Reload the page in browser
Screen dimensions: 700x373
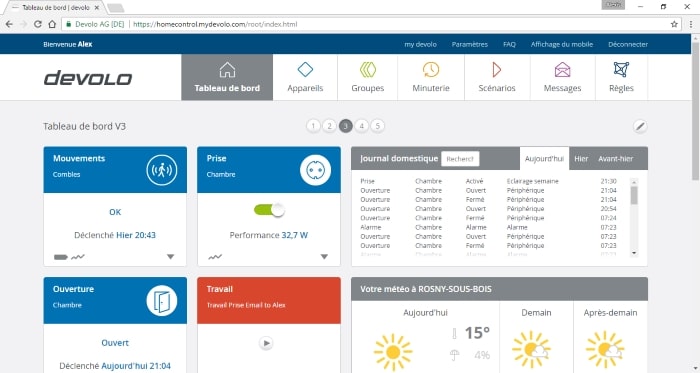pyautogui.click(x=38, y=24)
